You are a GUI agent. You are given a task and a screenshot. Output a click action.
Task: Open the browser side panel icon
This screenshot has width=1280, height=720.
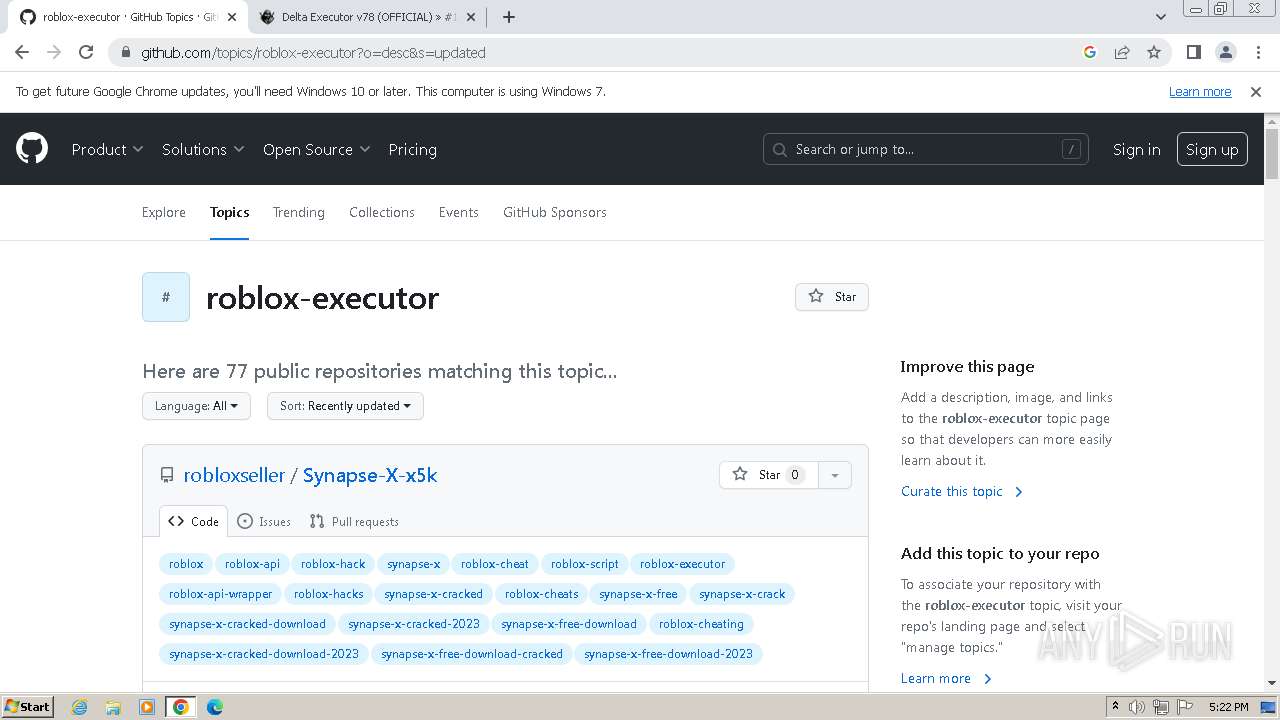[1193, 52]
